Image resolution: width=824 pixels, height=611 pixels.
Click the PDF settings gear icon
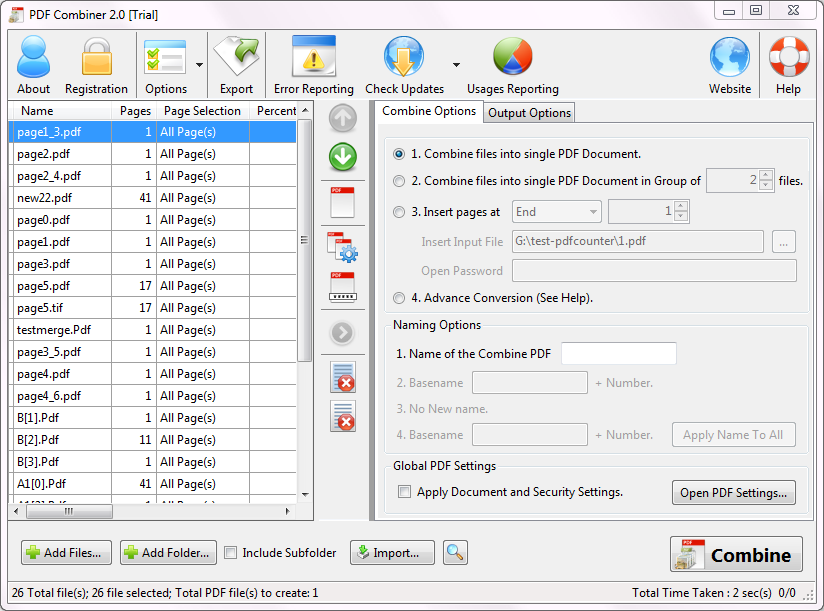343,247
